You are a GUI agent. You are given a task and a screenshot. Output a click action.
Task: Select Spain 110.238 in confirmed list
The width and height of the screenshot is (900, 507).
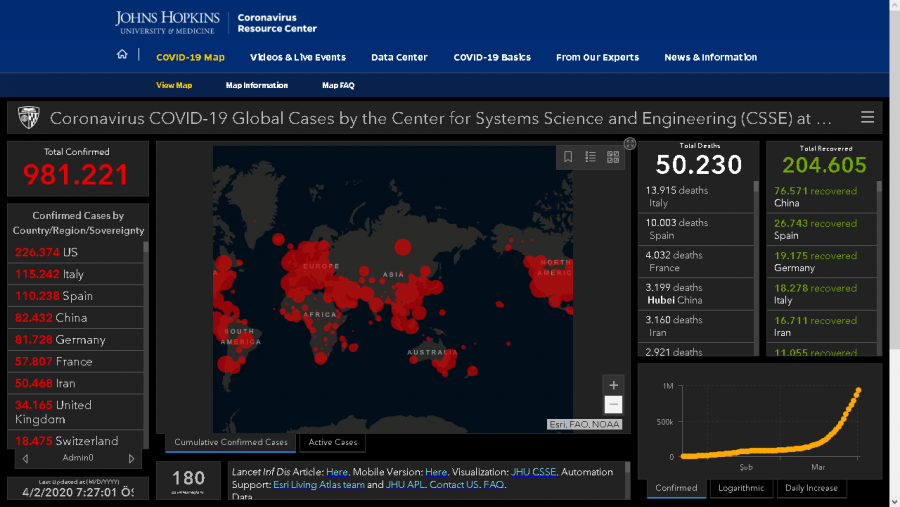pos(75,296)
